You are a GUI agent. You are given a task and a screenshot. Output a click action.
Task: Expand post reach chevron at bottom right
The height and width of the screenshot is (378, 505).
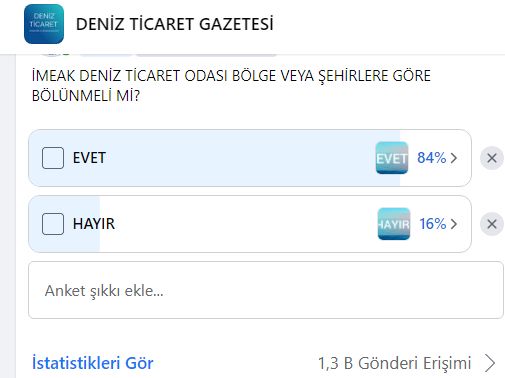[490, 363]
